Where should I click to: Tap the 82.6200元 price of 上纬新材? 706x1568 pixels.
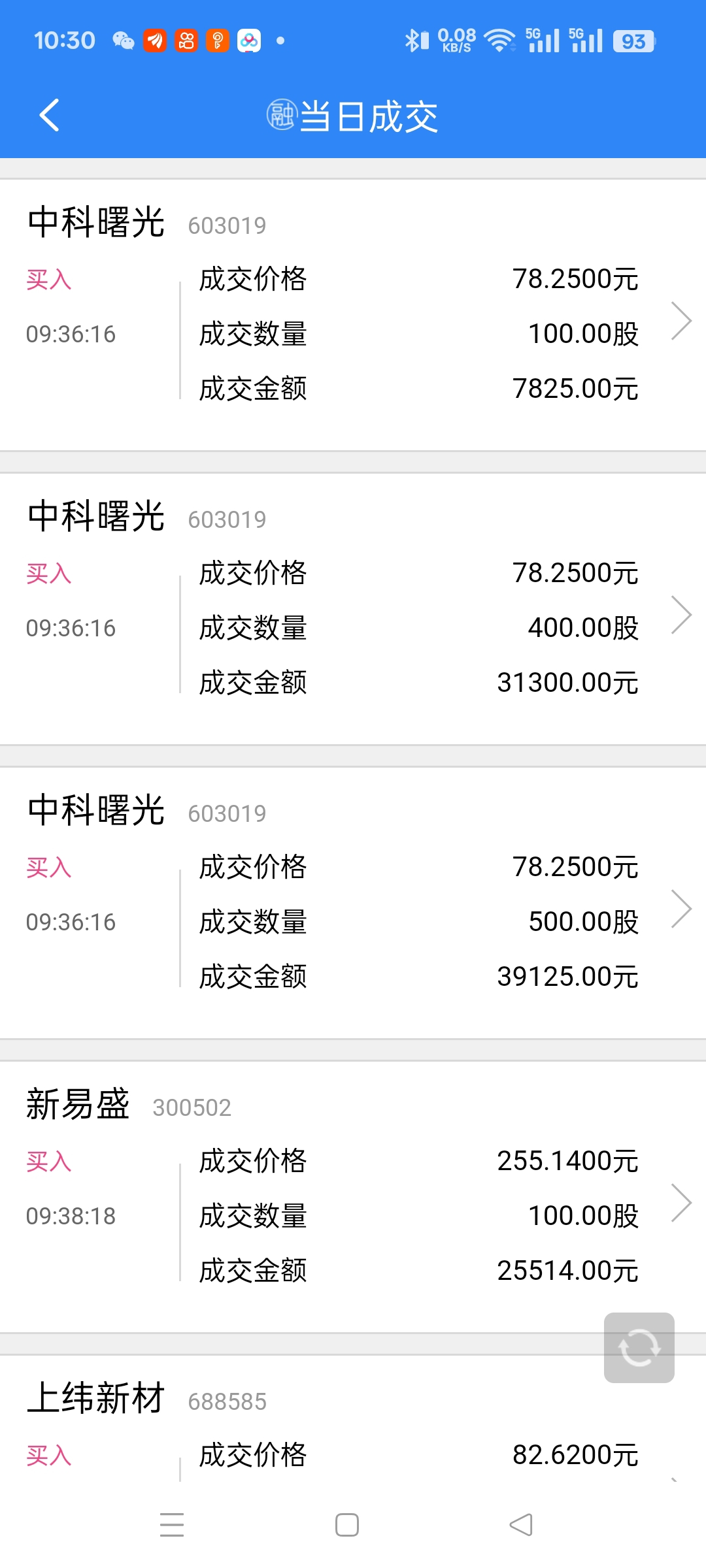click(x=575, y=1455)
